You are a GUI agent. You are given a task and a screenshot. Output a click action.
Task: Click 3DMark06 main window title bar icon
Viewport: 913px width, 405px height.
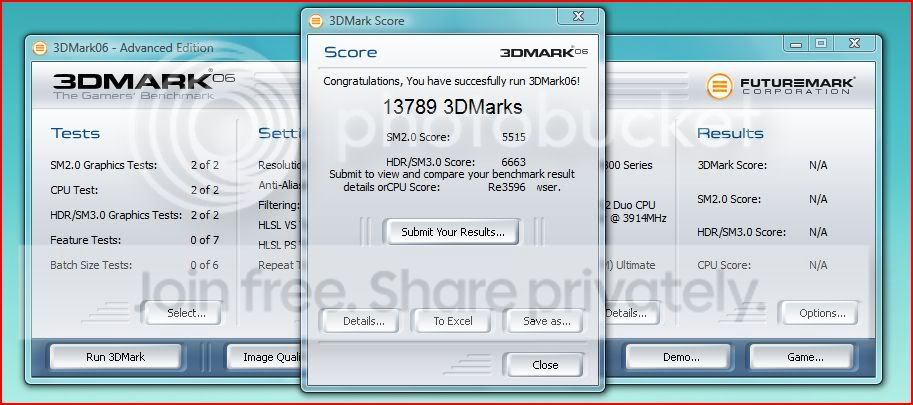(40, 48)
